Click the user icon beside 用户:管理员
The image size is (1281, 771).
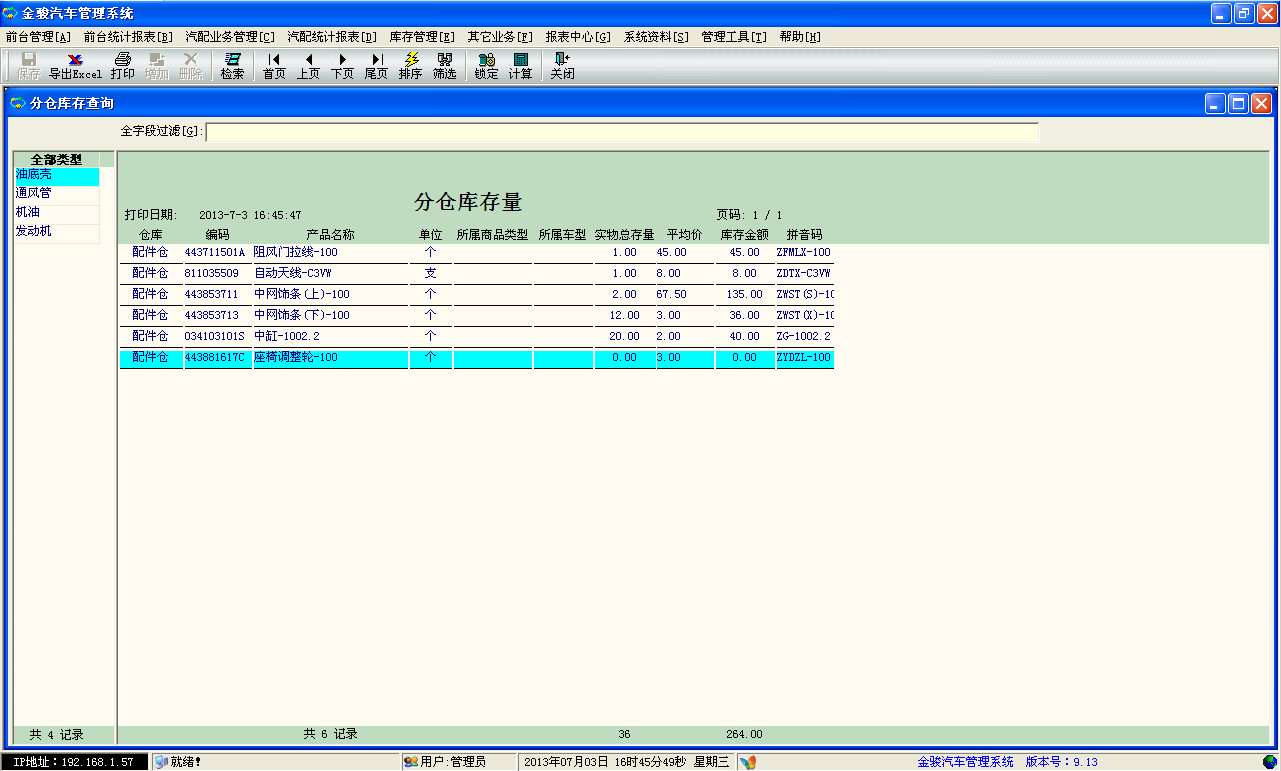coord(411,762)
